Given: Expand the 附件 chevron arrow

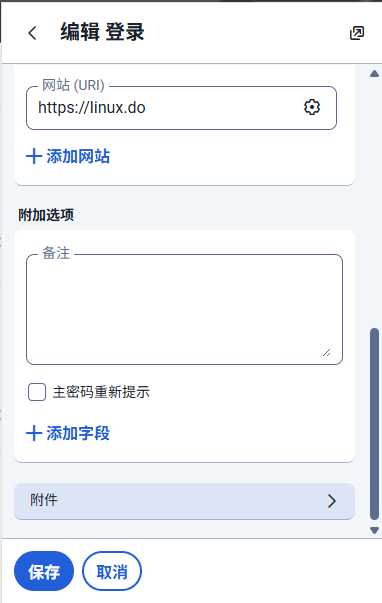Looking at the screenshot, I should [x=332, y=501].
